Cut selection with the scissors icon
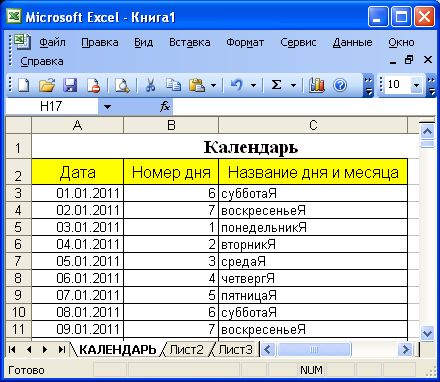 [151, 85]
